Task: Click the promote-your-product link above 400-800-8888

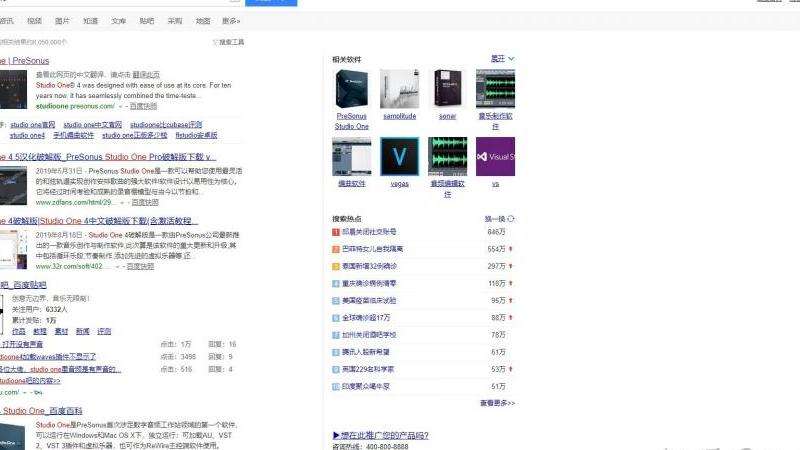Action: (x=381, y=435)
